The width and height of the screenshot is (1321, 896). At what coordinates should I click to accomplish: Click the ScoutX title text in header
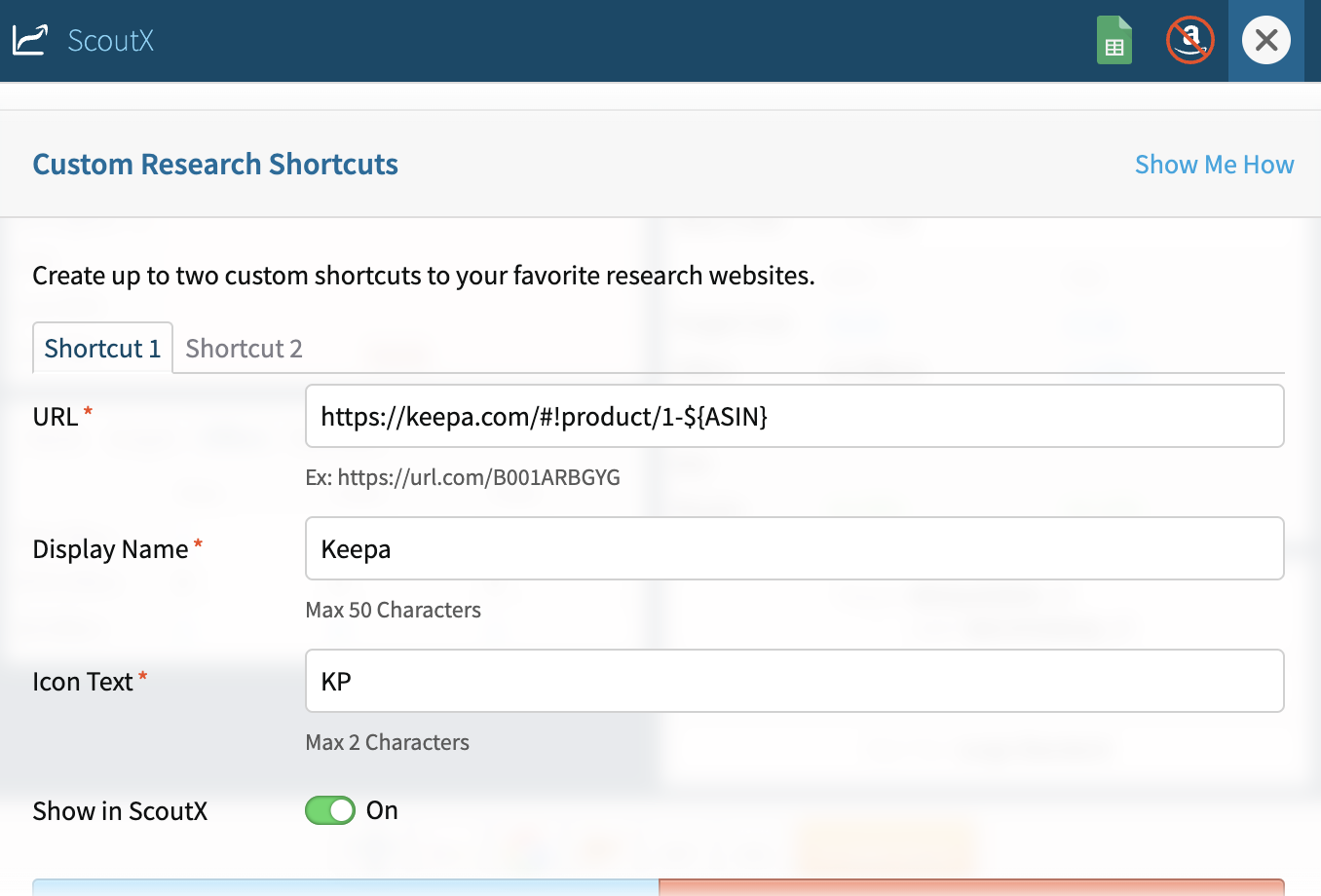point(111,41)
